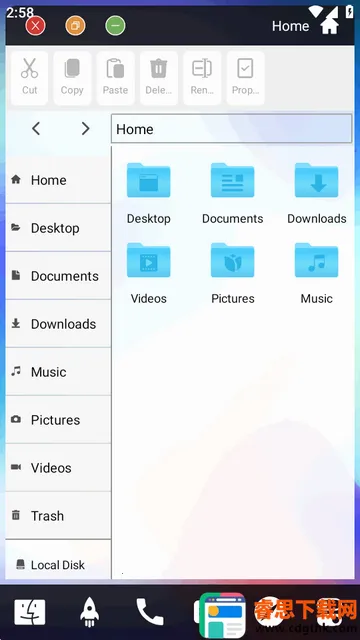Select Music in the sidebar
The image size is (360, 640).
(58, 371)
